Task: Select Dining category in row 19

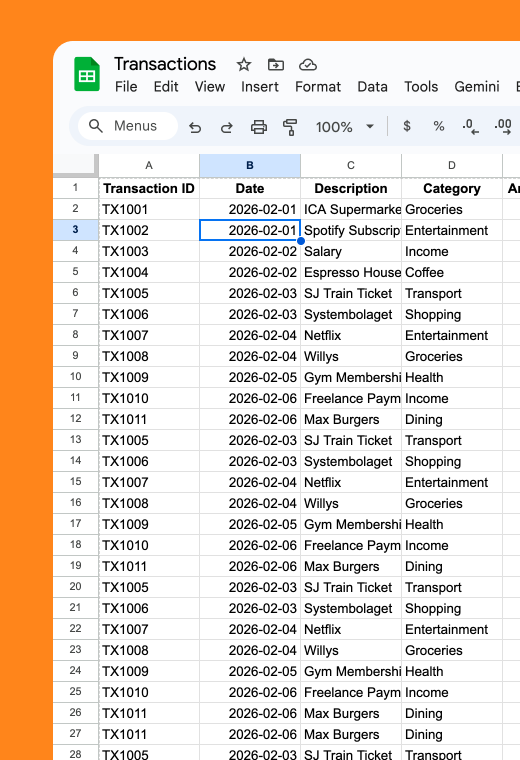Action: coord(452,566)
